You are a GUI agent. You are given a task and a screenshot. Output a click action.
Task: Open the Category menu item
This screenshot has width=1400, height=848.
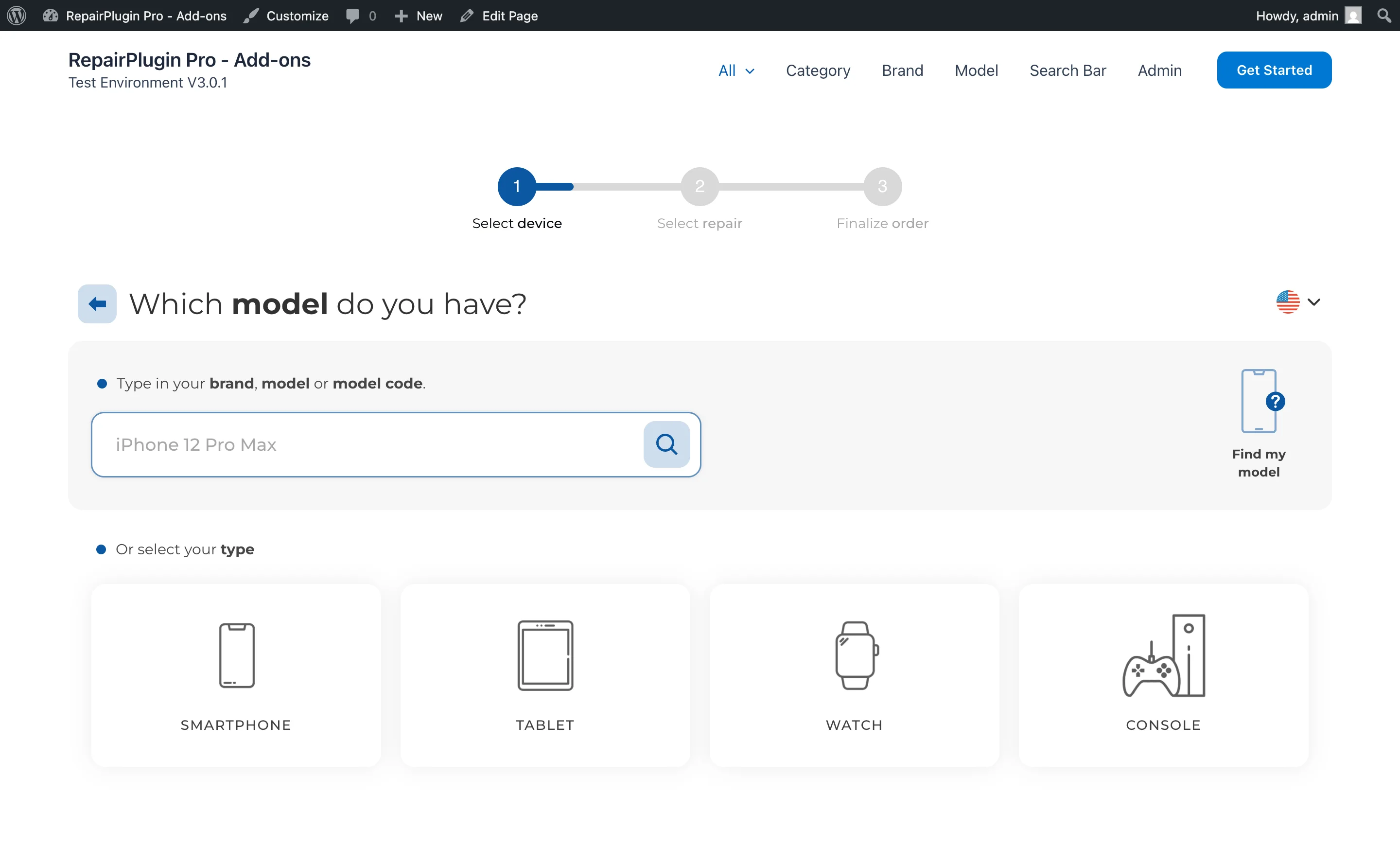tap(818, 71)
